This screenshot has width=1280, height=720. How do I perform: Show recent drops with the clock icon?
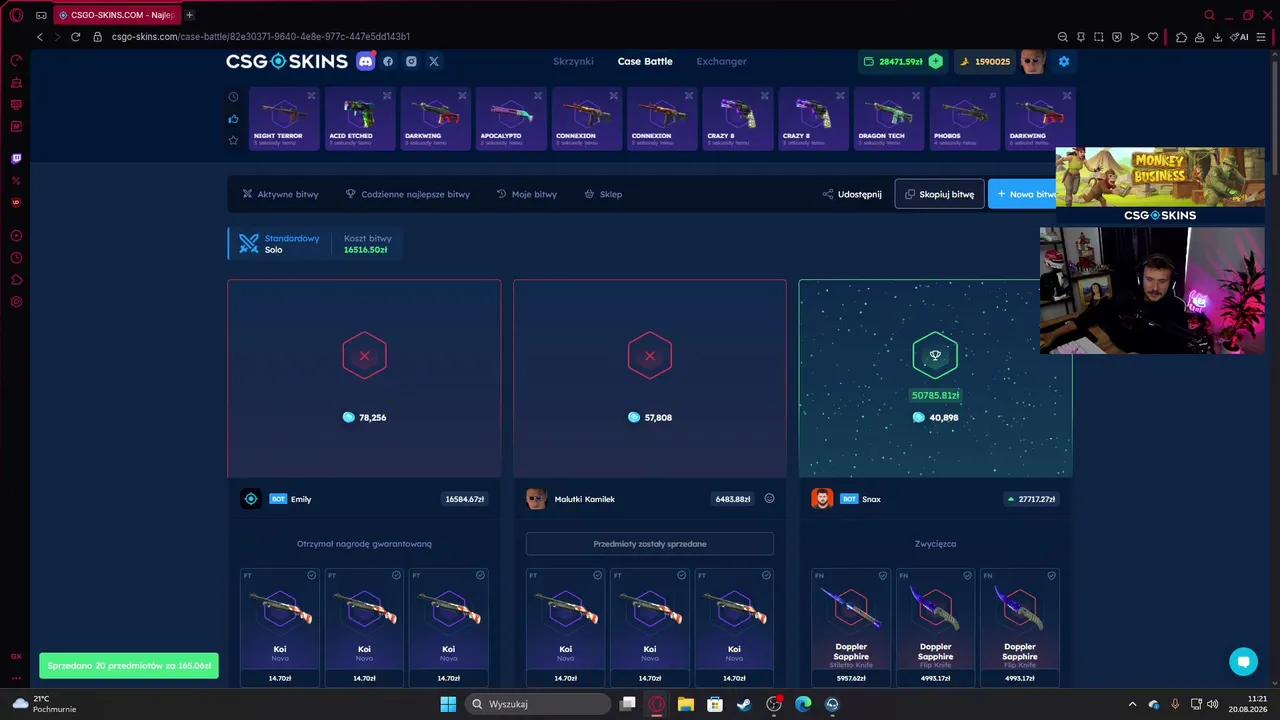(x=233, y=97)
